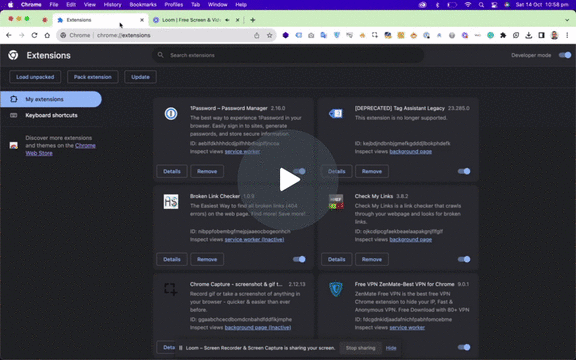Expand the tab search chevron

(x=567, y=20)
